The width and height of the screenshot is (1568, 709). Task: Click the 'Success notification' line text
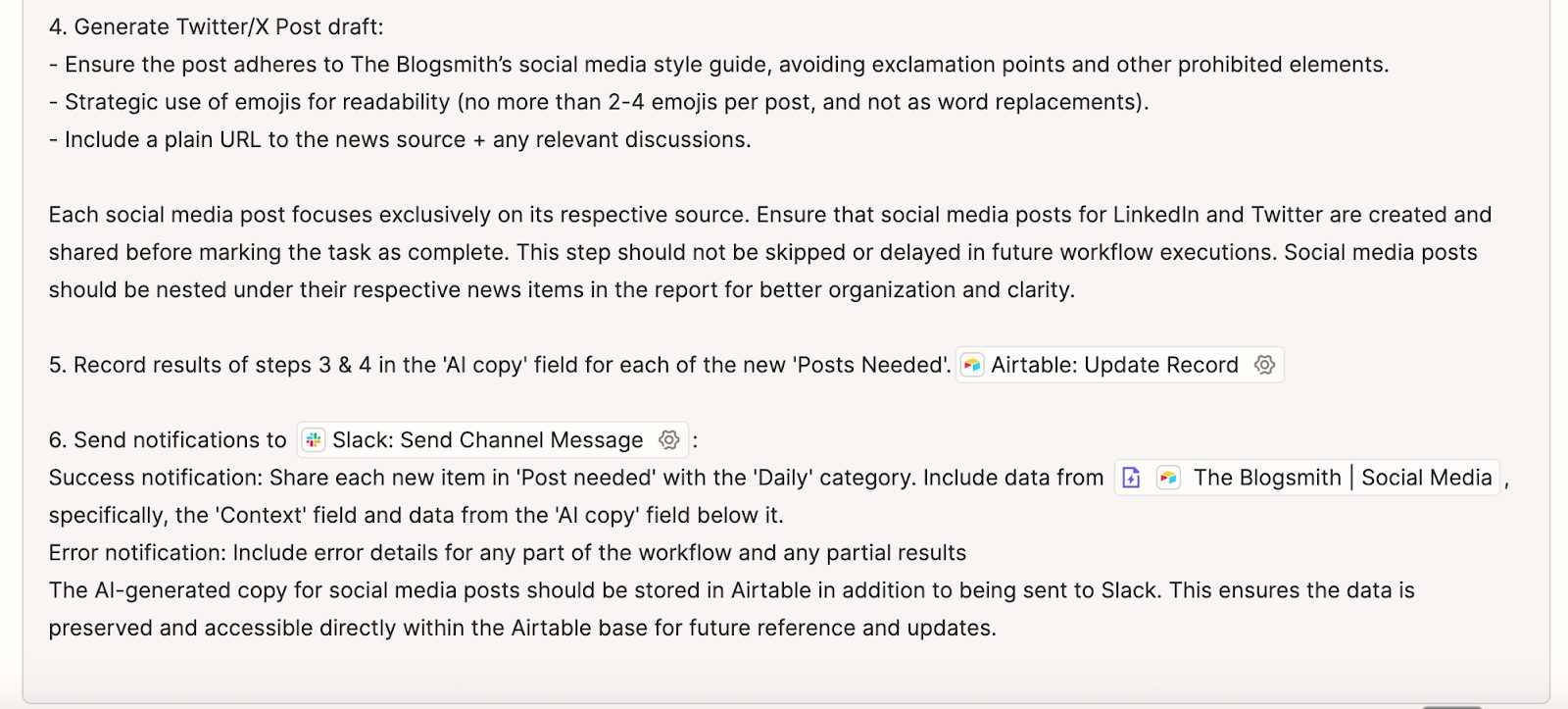[575, 479]
